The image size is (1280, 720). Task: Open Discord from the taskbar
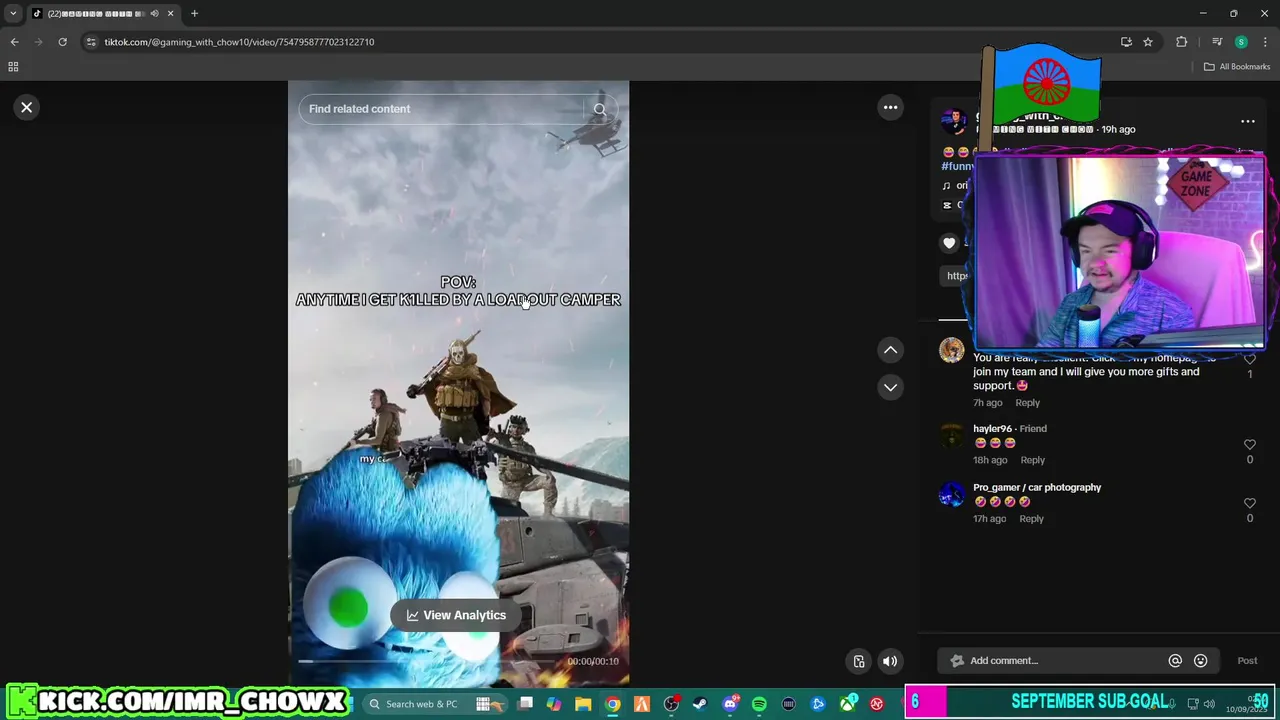[x=730, y=704]
